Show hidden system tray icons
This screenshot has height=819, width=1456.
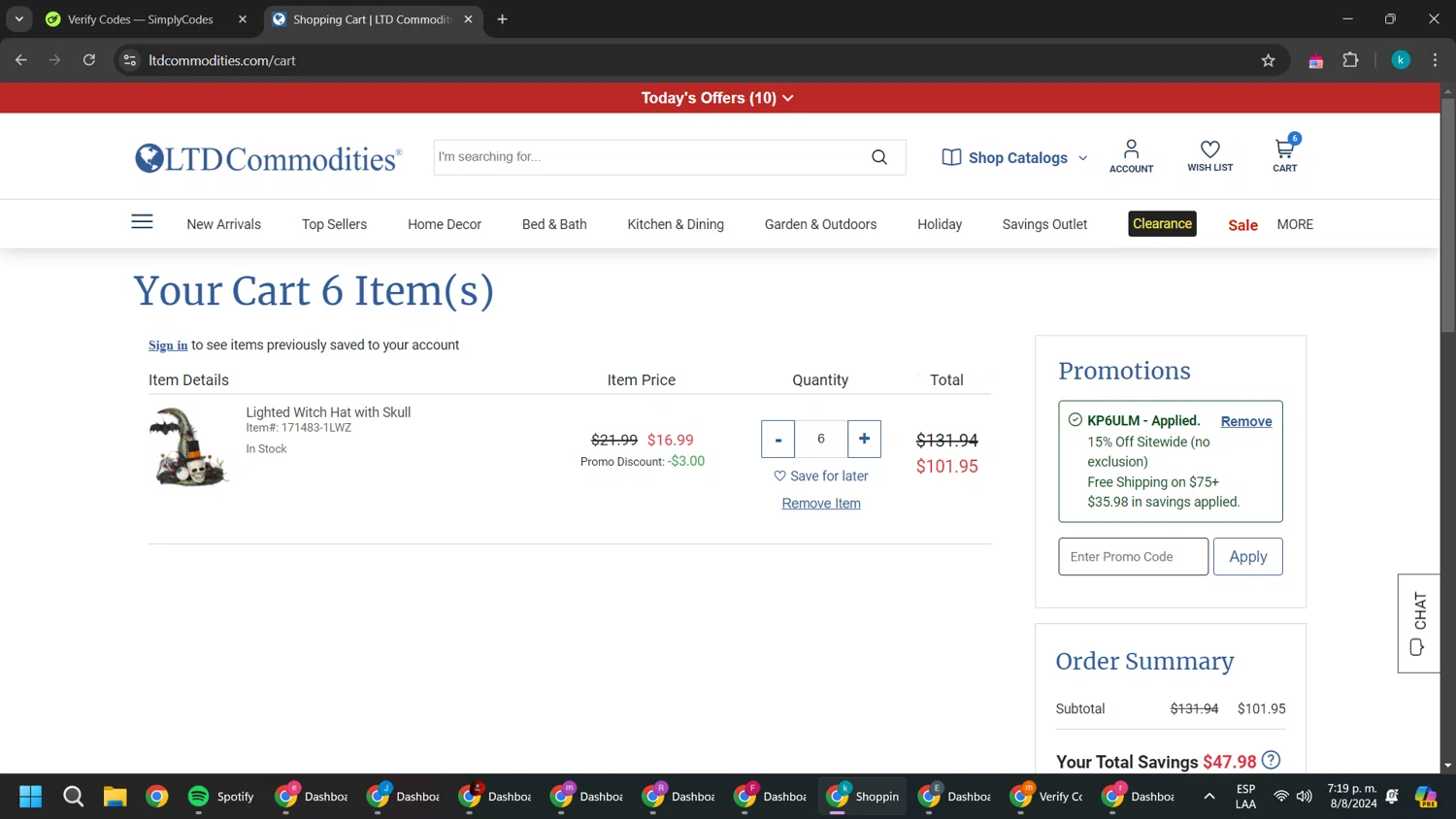[x=1209, y=797]
